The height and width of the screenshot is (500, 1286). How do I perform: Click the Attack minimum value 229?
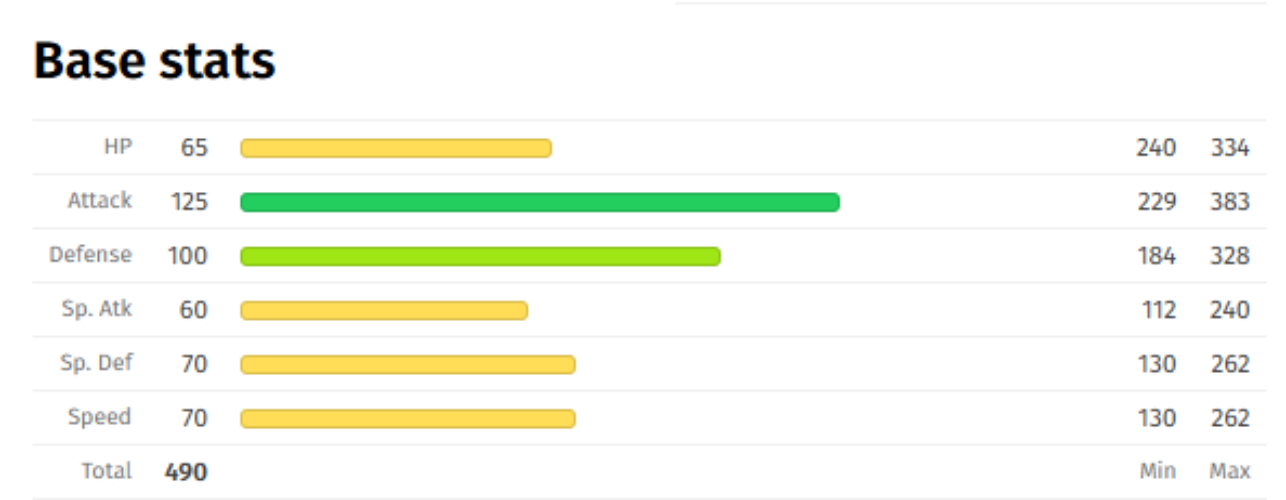(x=1156, y=202)
